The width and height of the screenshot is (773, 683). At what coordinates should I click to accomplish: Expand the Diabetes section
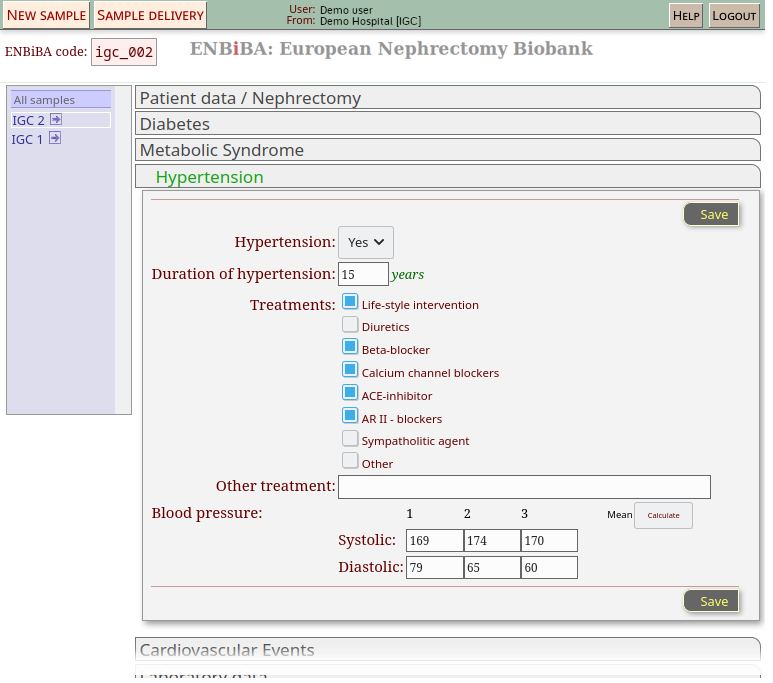coord(447,124)
